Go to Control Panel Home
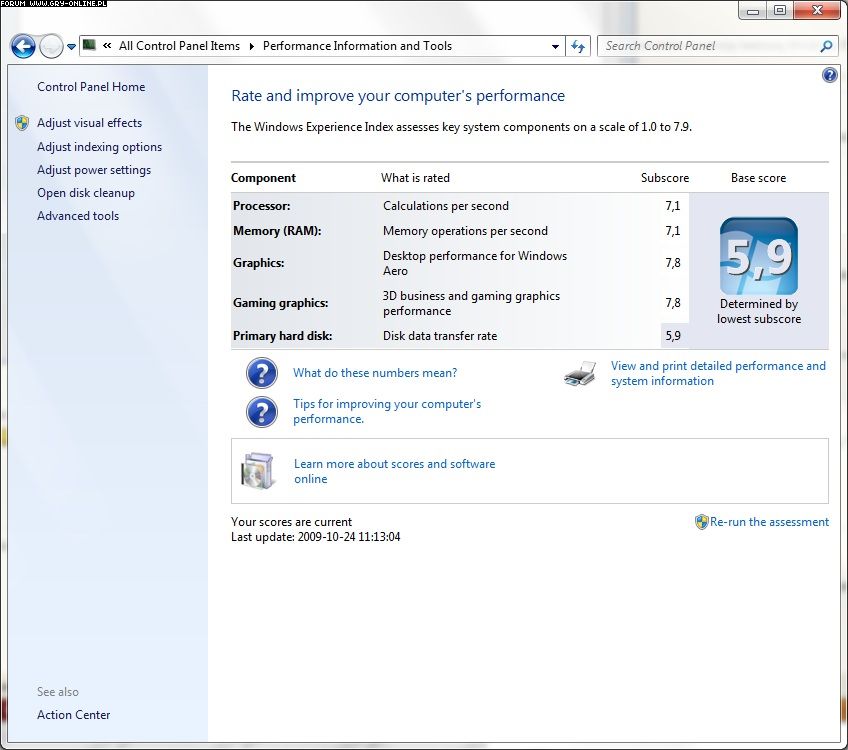Viewport: 848px width, 750px height. coord(91,87)
